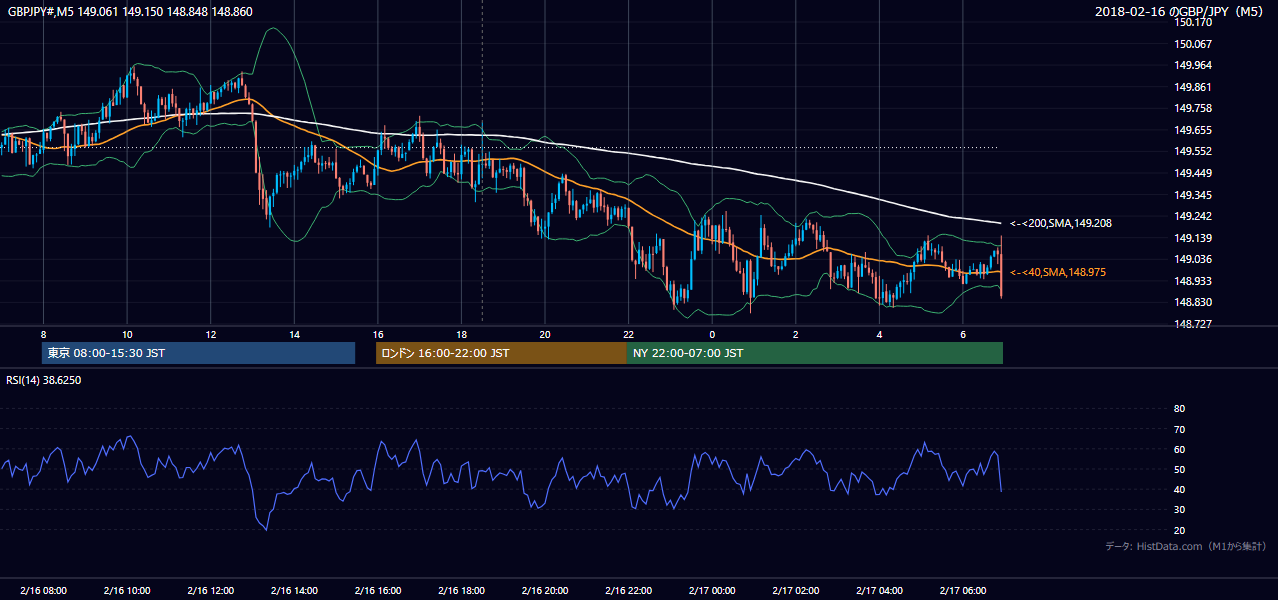Click the RSI(14) 38.6250 indicator label

[x=43, y=380]
